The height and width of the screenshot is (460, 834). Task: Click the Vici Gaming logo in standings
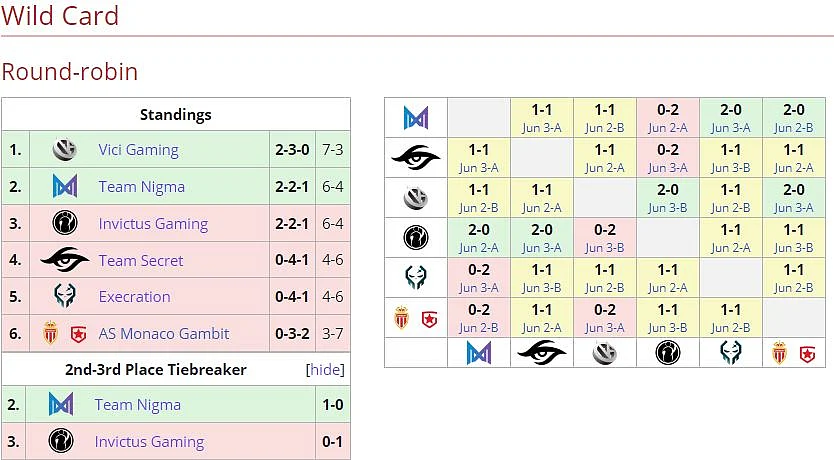65,150
